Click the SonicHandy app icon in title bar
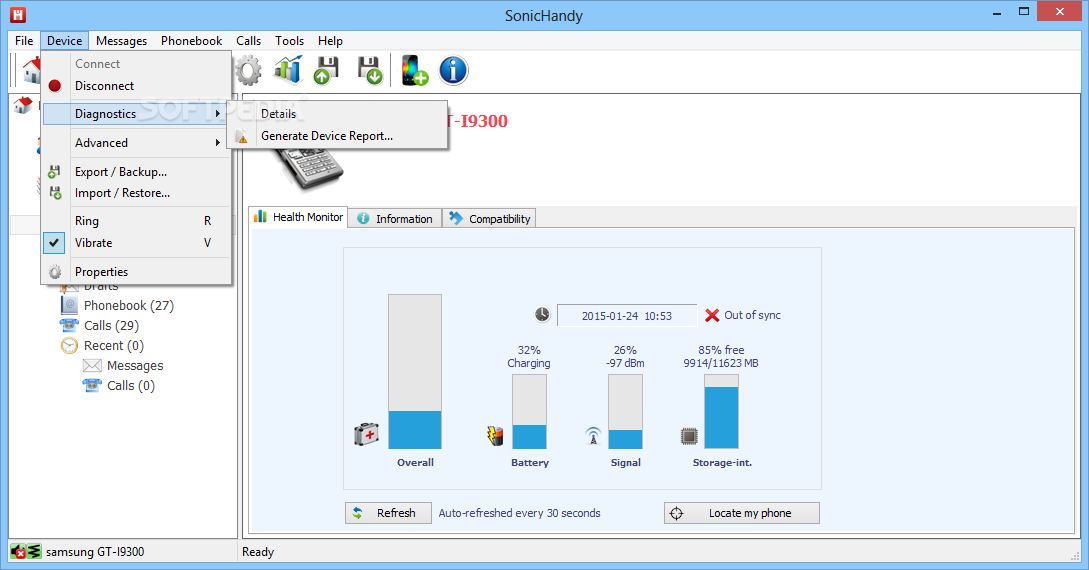 point(17,15)
